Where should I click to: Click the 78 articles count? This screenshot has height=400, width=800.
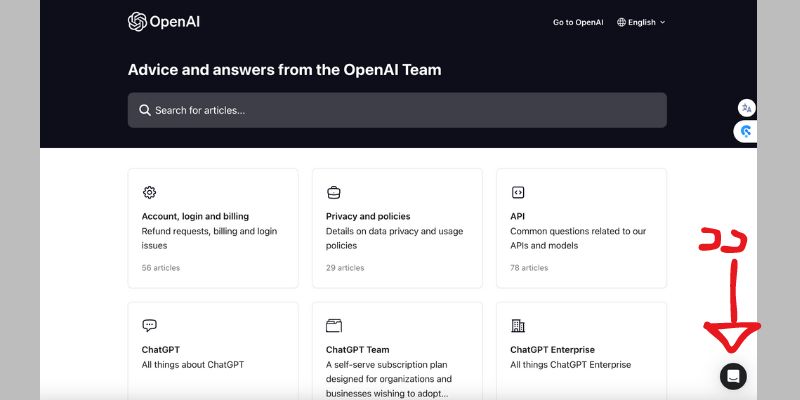pos(529,268)
